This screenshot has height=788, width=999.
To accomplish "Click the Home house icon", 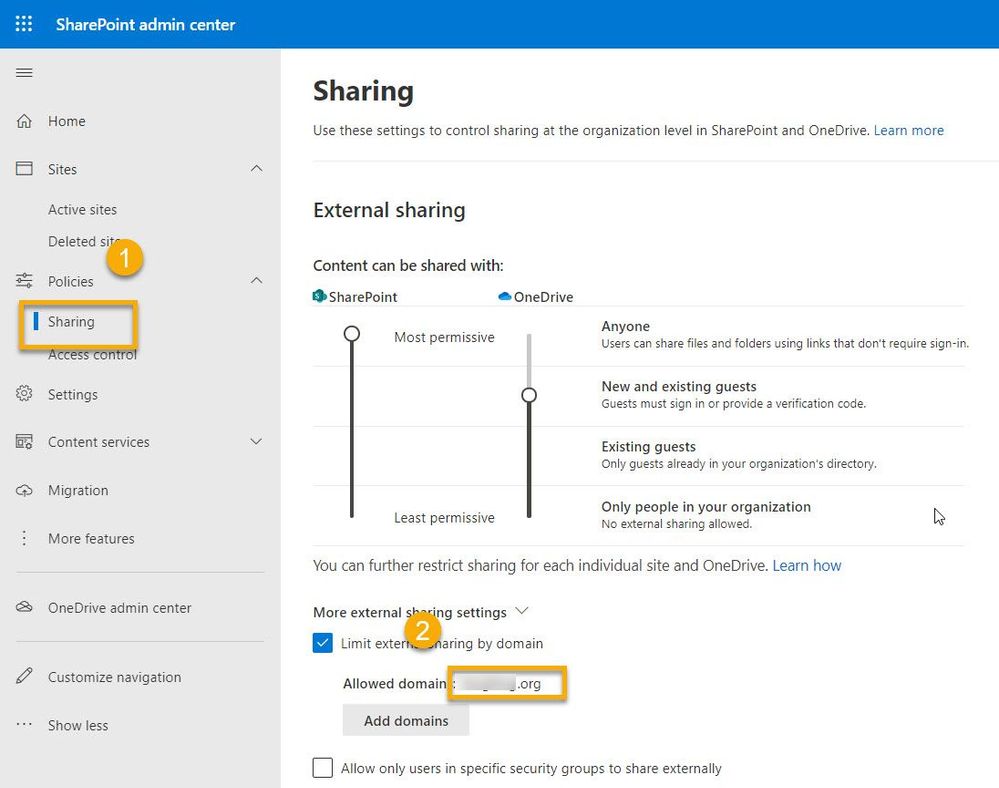I will click(24, 121).
